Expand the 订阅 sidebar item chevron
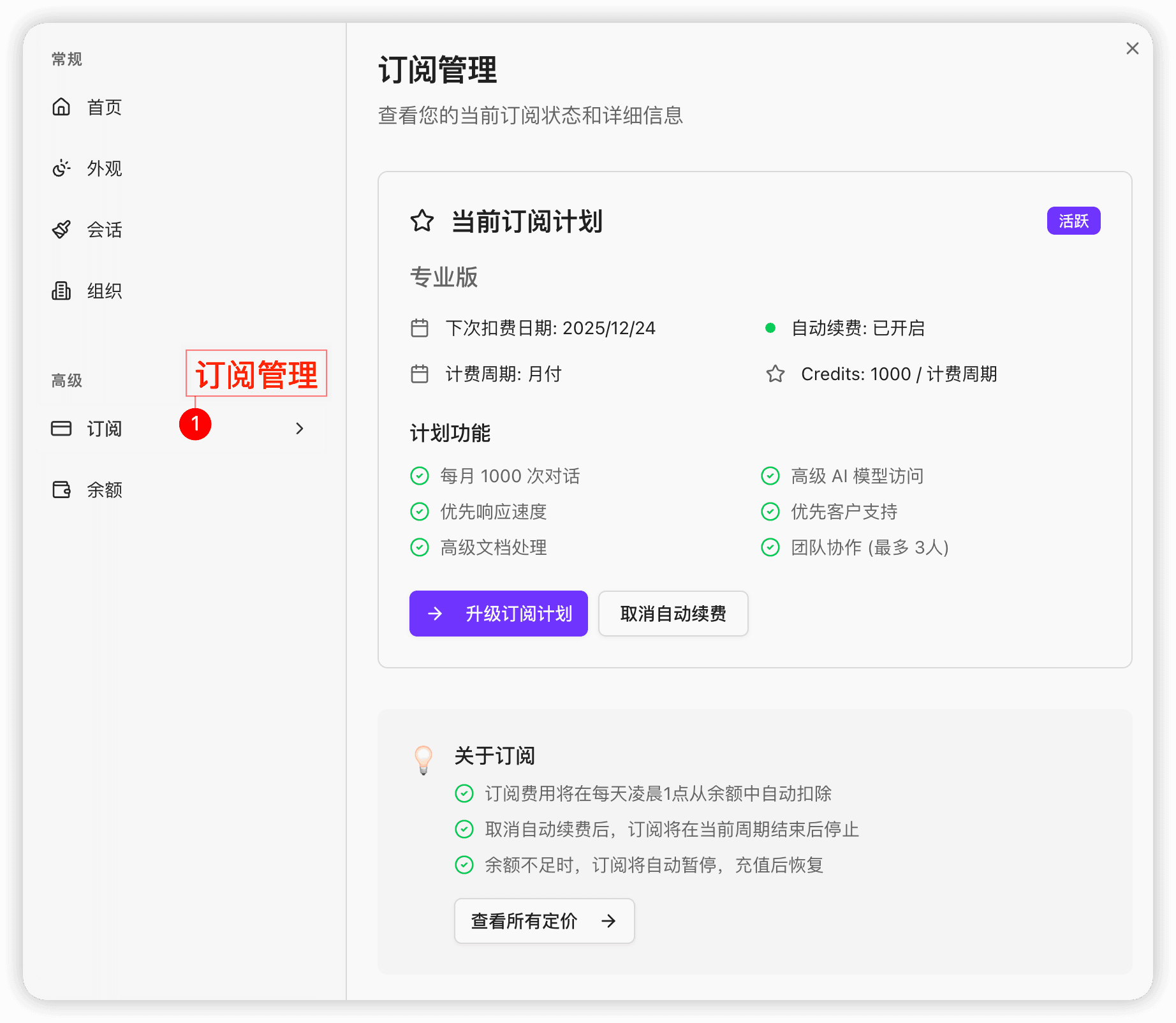Image resolution: width=1176 pixels, height=1023 pixels. tap(299, 429)
